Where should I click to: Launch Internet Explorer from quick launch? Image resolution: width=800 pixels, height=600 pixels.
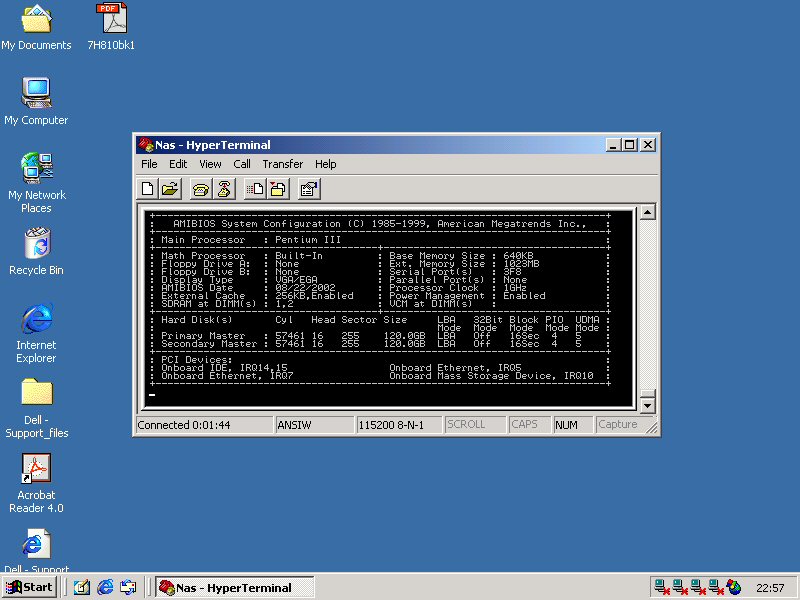pyautogui.click(x=105, y=587)
